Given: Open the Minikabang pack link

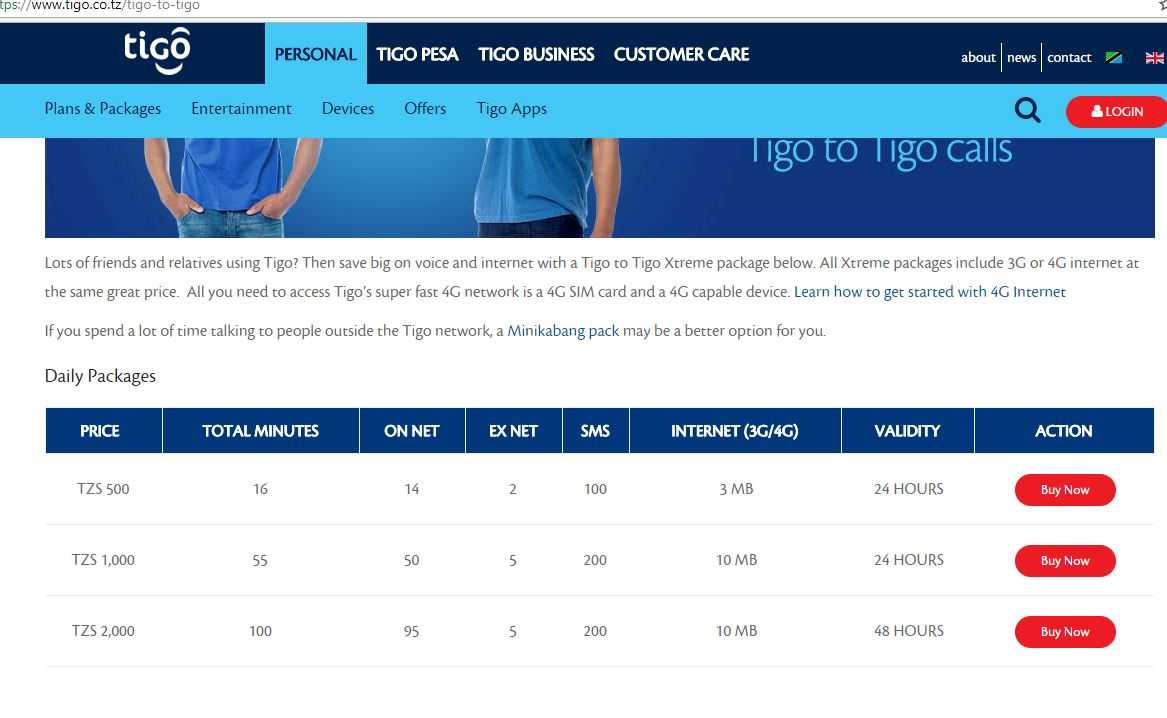Looking at the screenshot, I should point(563,330).
